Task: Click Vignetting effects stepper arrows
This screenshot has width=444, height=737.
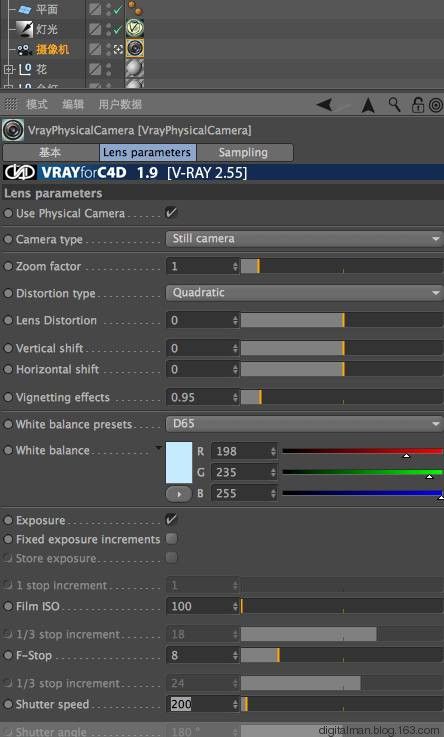Action: tap(235, 398)
